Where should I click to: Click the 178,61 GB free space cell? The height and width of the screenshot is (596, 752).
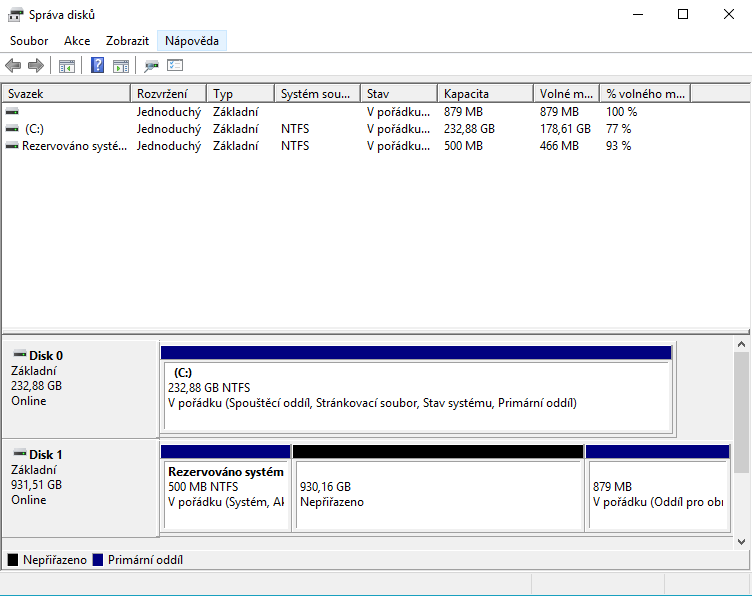tap(565, 129)
